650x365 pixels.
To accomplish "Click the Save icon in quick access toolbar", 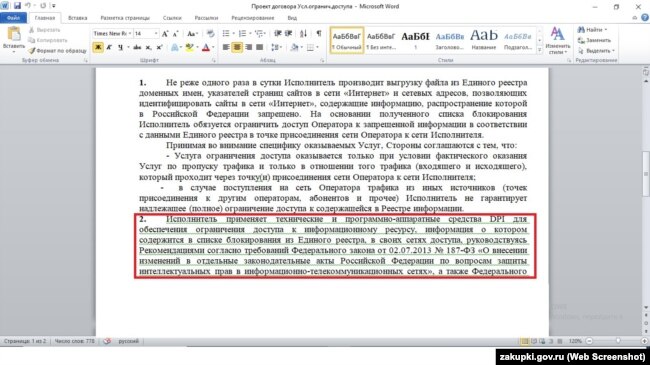I will (x=17, y=6).
